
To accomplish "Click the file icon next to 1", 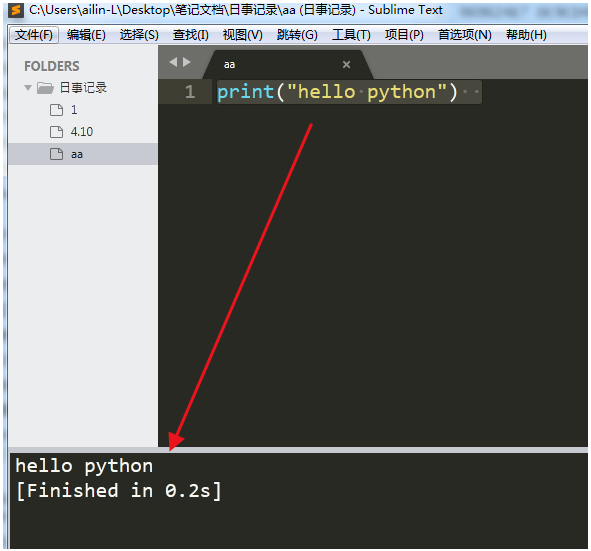I will tap(57, 110).
